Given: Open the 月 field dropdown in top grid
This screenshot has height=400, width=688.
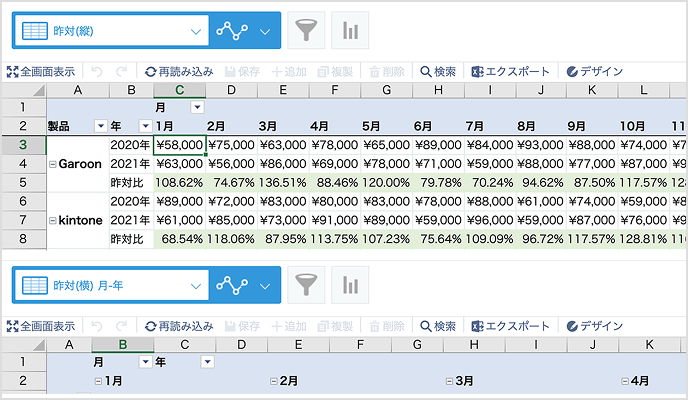Looking at the screenshot, I should coord(197,107).
